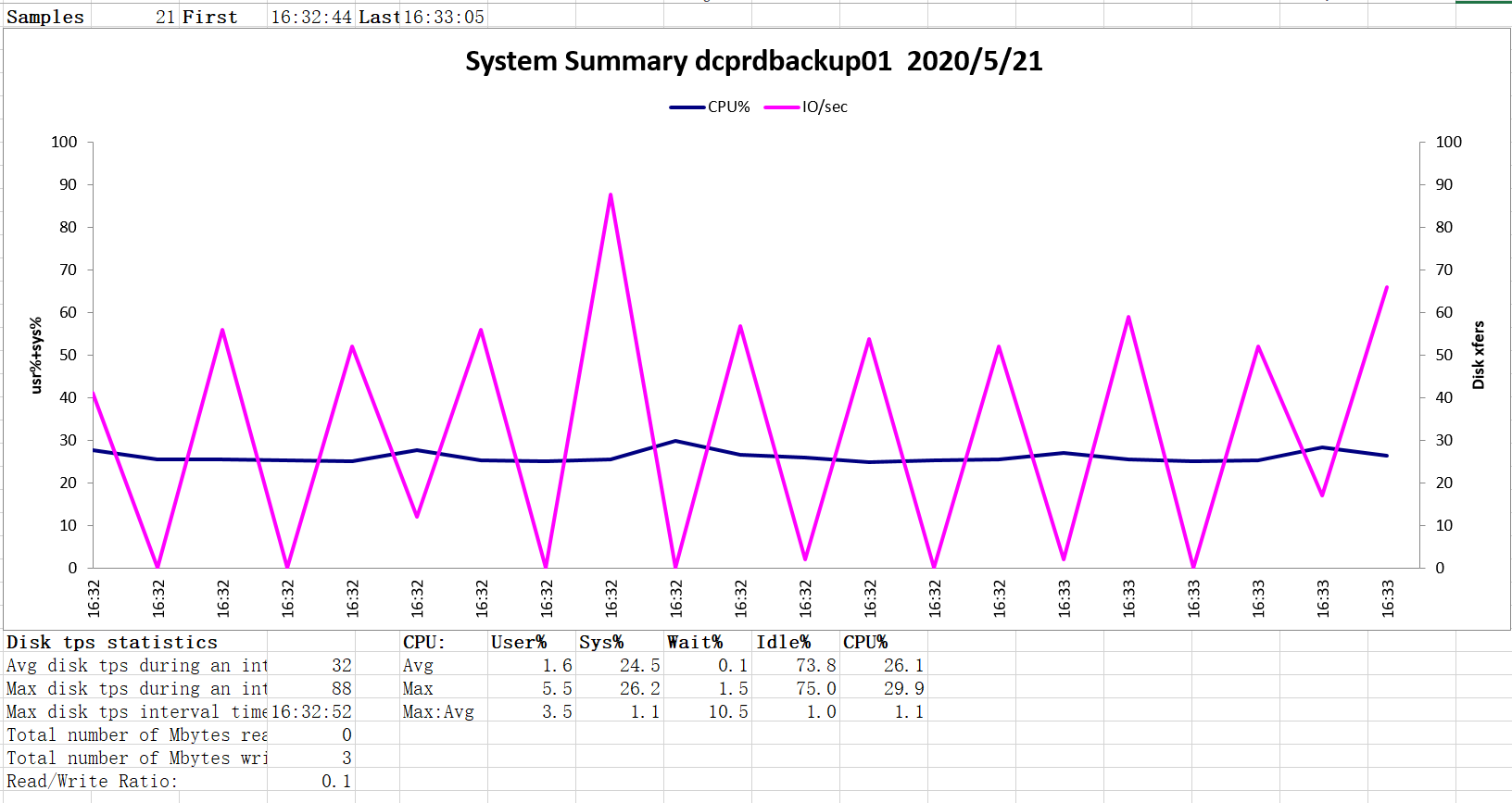
Task: Select the chart title System Summary dcprdbackup01
Action: click(753, 61)
